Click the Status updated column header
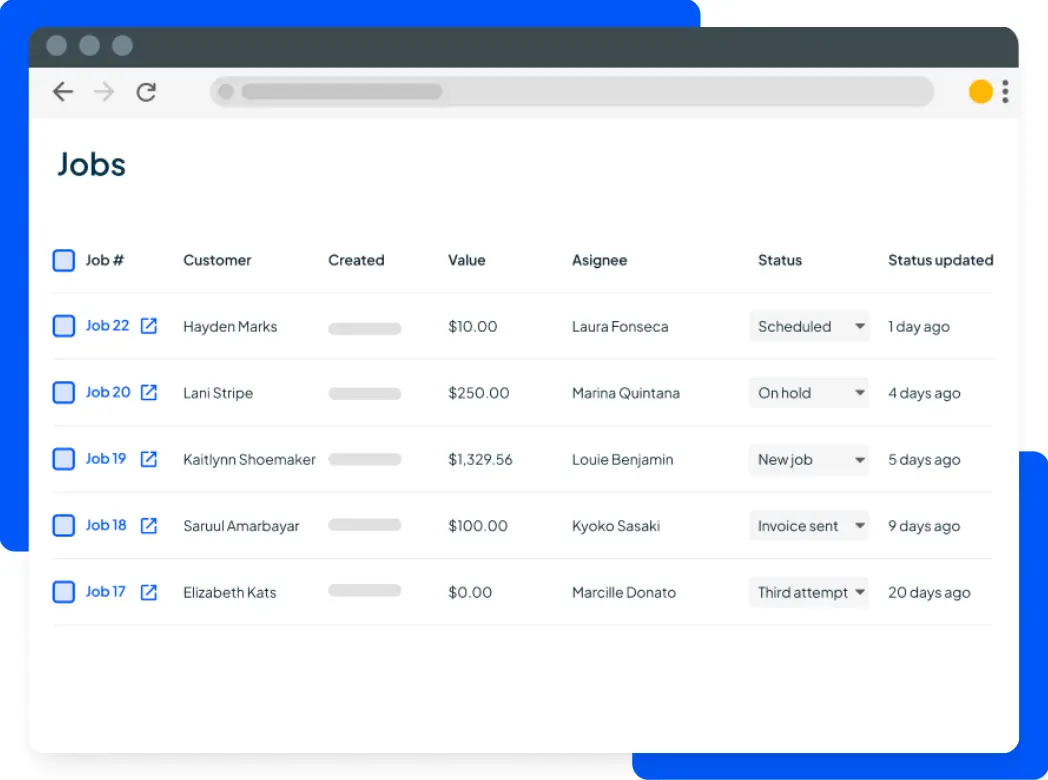1048x780 pixels. point(940,260)
